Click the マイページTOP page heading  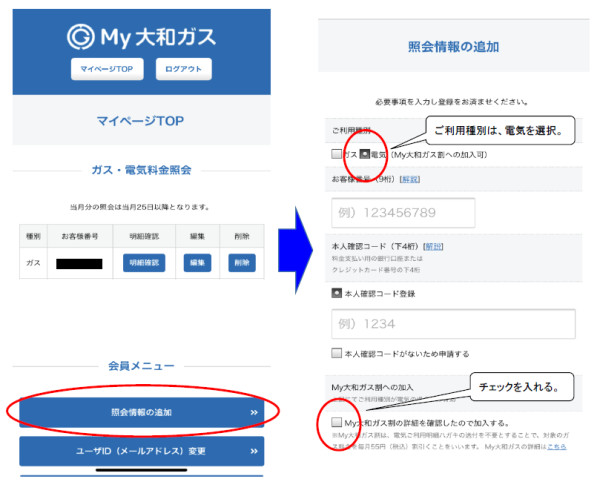coord(140,121)
